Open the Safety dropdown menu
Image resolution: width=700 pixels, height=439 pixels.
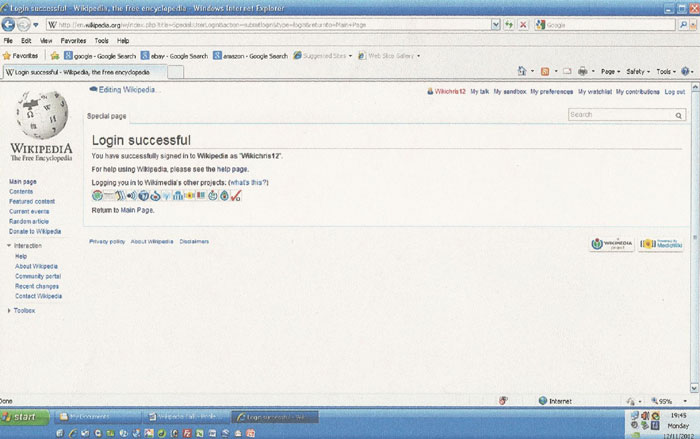click(x=639, y=72)
